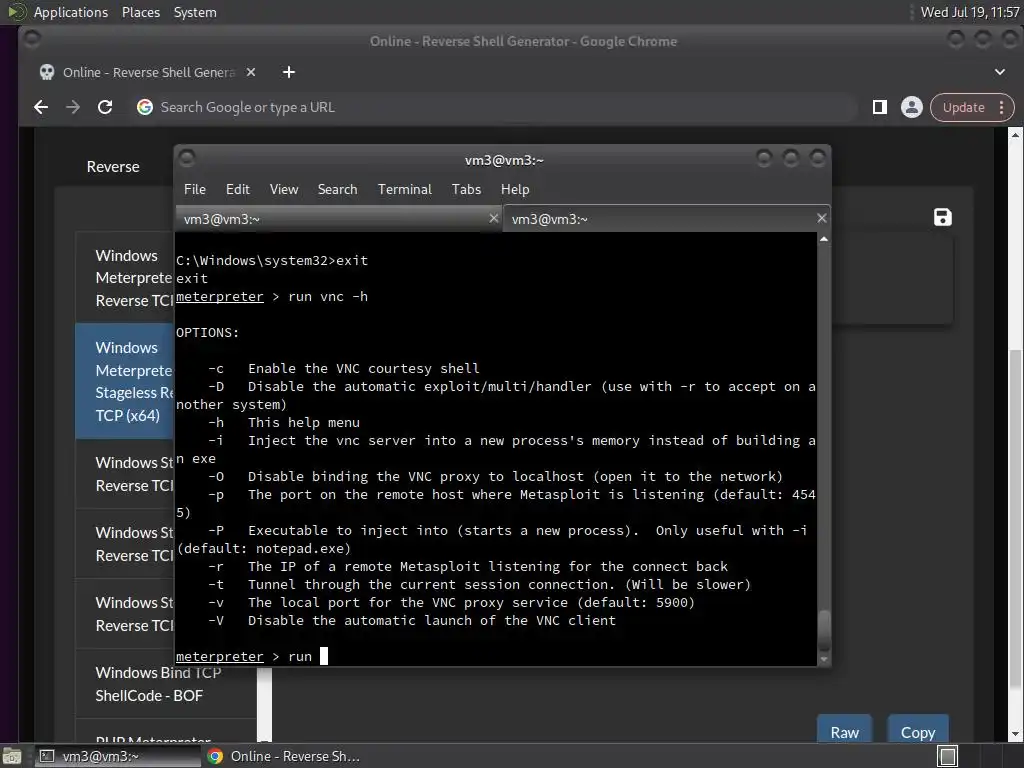
Task: Open the terminal Tabs menu
Action: point(466,189)
